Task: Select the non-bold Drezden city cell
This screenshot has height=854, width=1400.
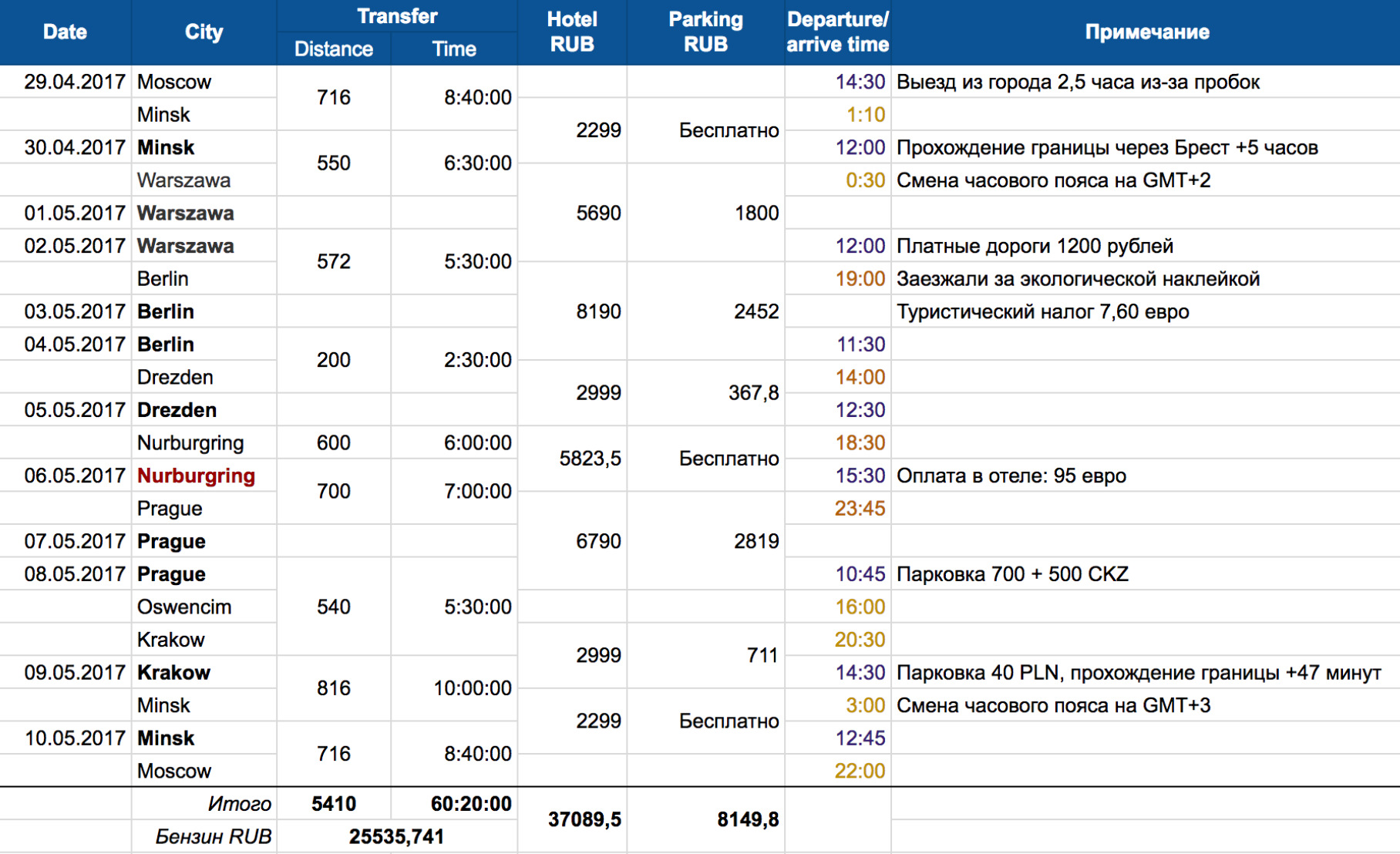Action: coord(204,377)
